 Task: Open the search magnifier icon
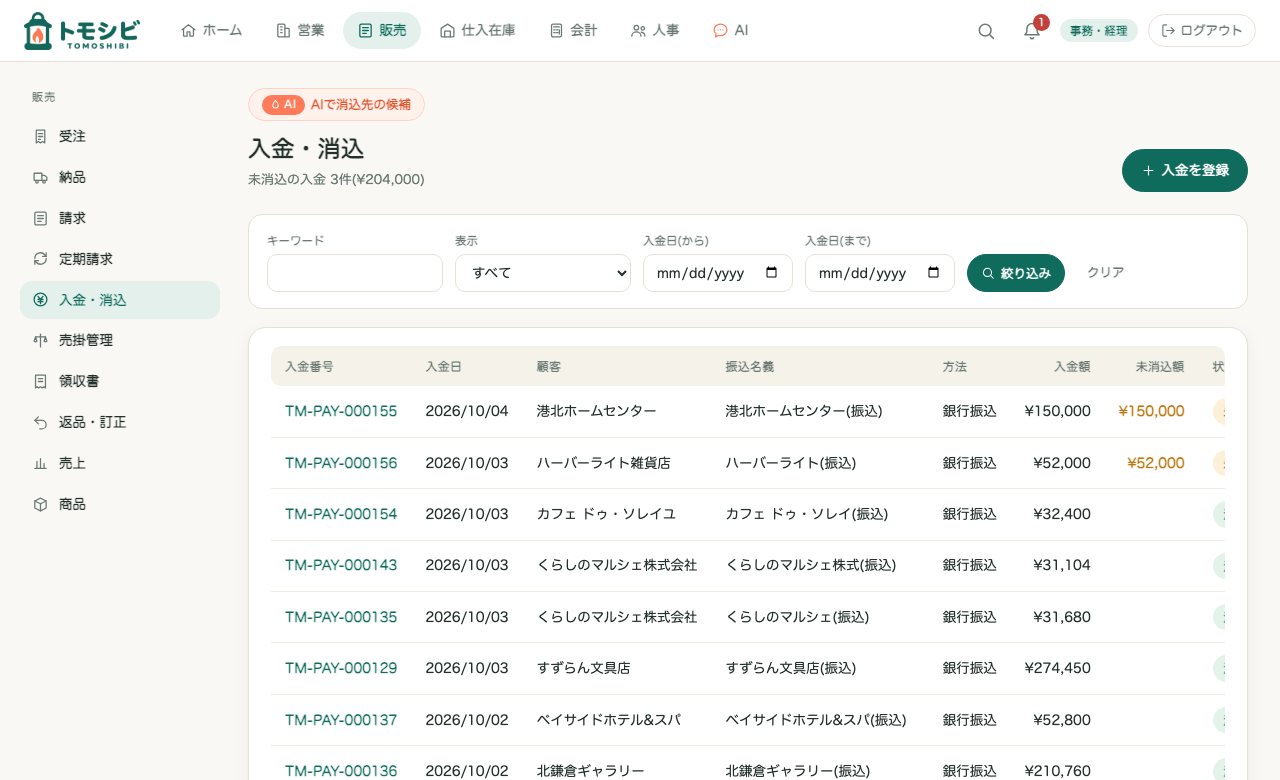pyautogui.click(x=986, y=31)
